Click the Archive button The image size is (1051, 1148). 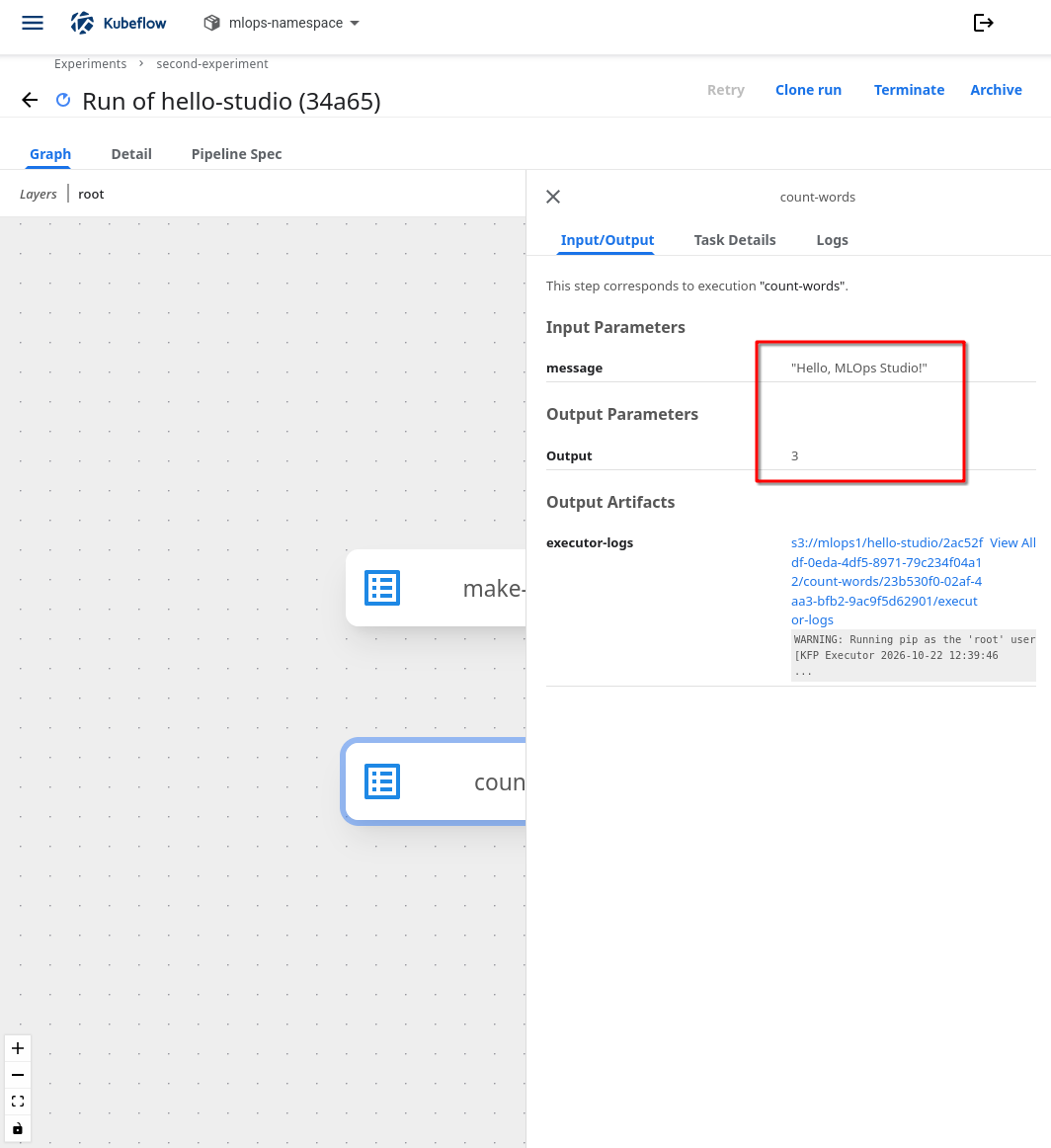996,90
